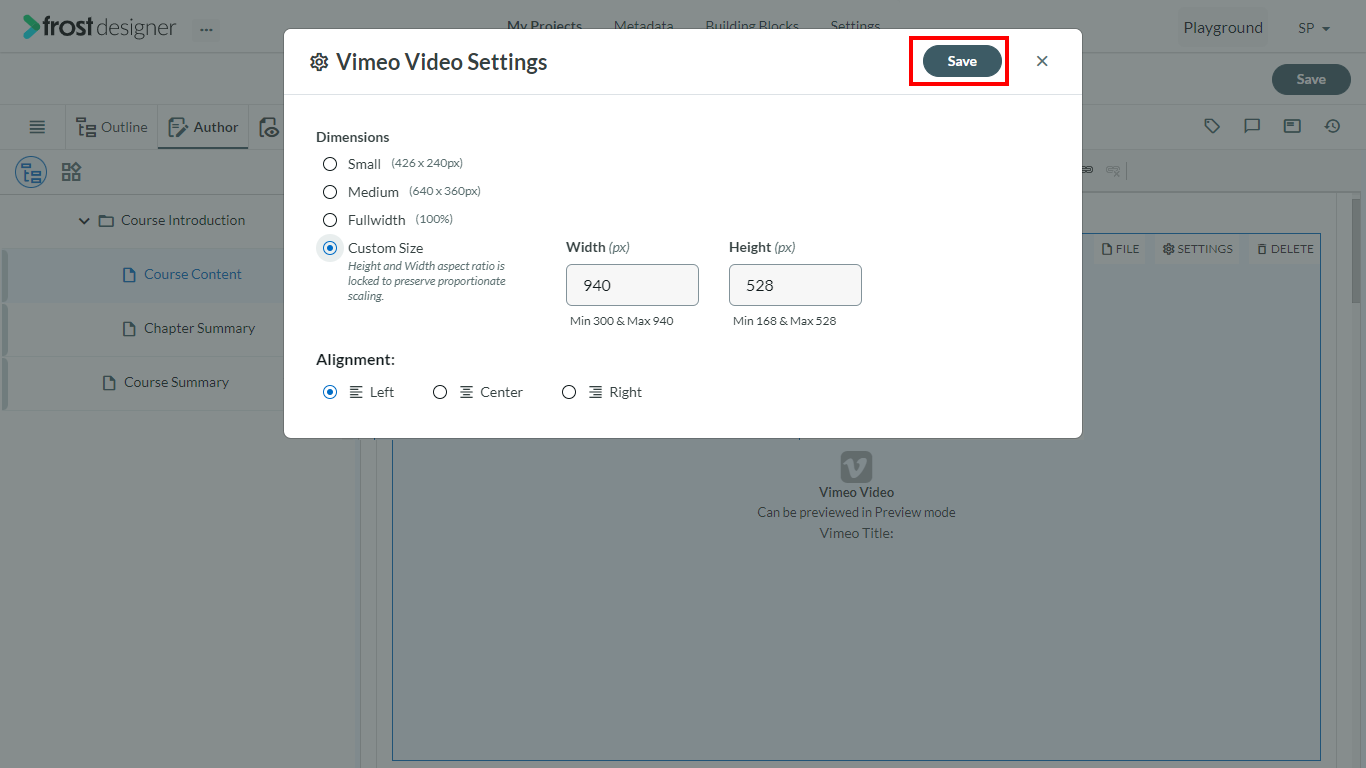Image resolution: width=1366 pixels, height=768 pixels.
Task: Collapse the Course Introduction folder
Action: click(x=84, y=221)
